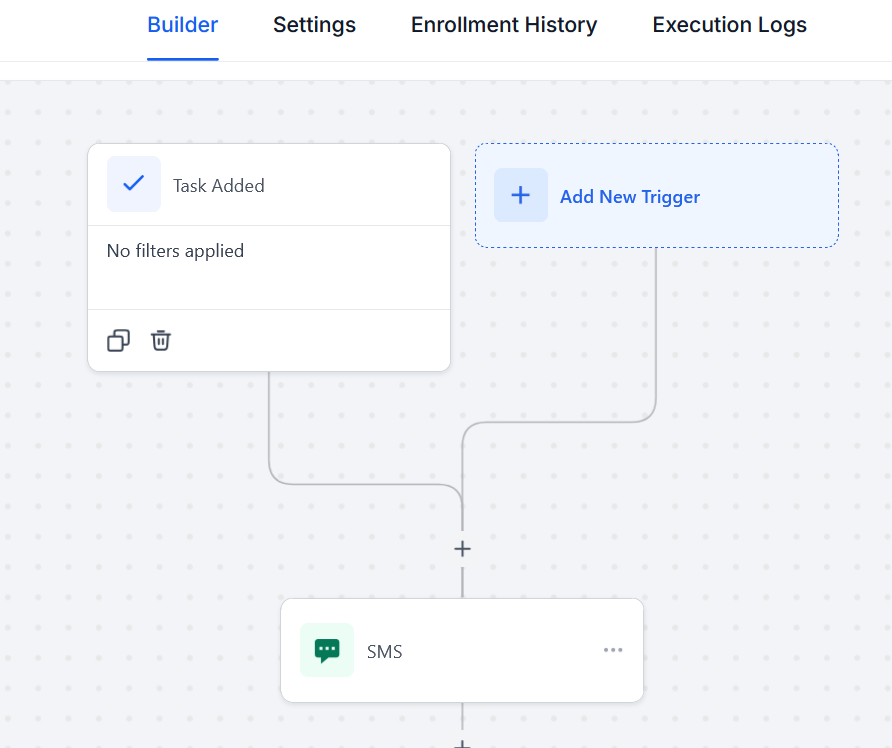Go to the Enrollment History tab
The image size is (892, 748).
pyautogui.click(x=504, y=26)
